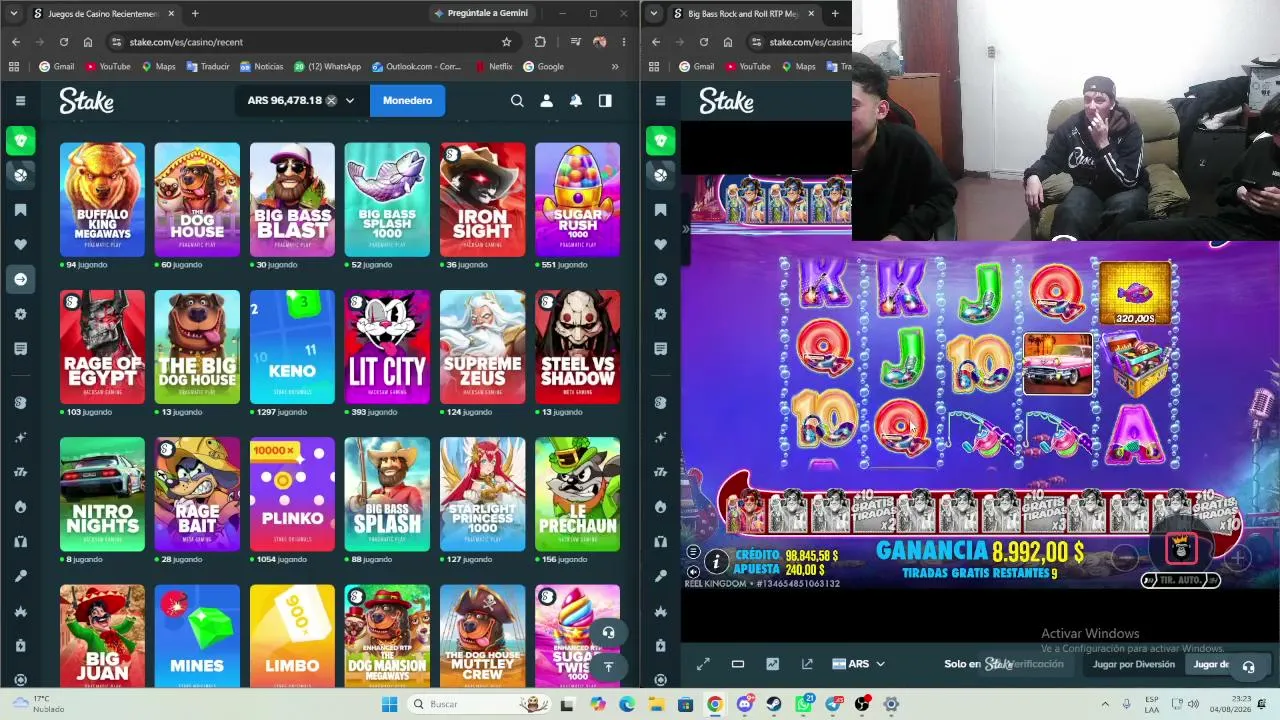Toggle the TIR. AUTO. autoplay button
This screenshot has width=1280, height=720.
pyautogui.click(x=1181, y=580)
